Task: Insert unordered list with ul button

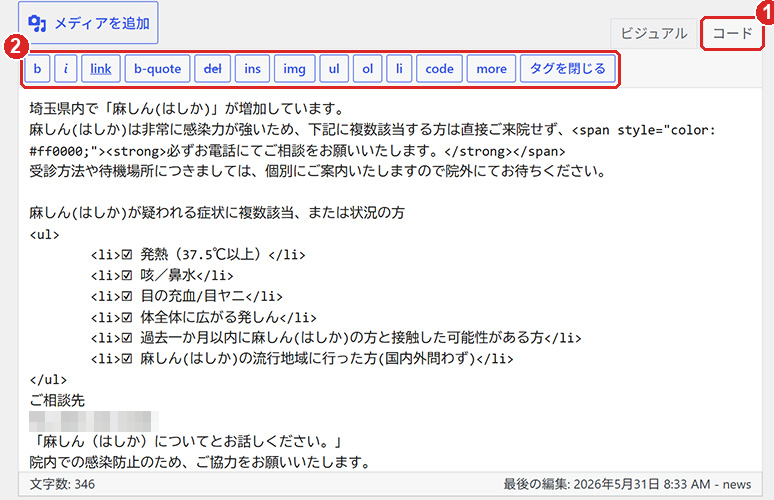Action: click(x=334, y=69)
